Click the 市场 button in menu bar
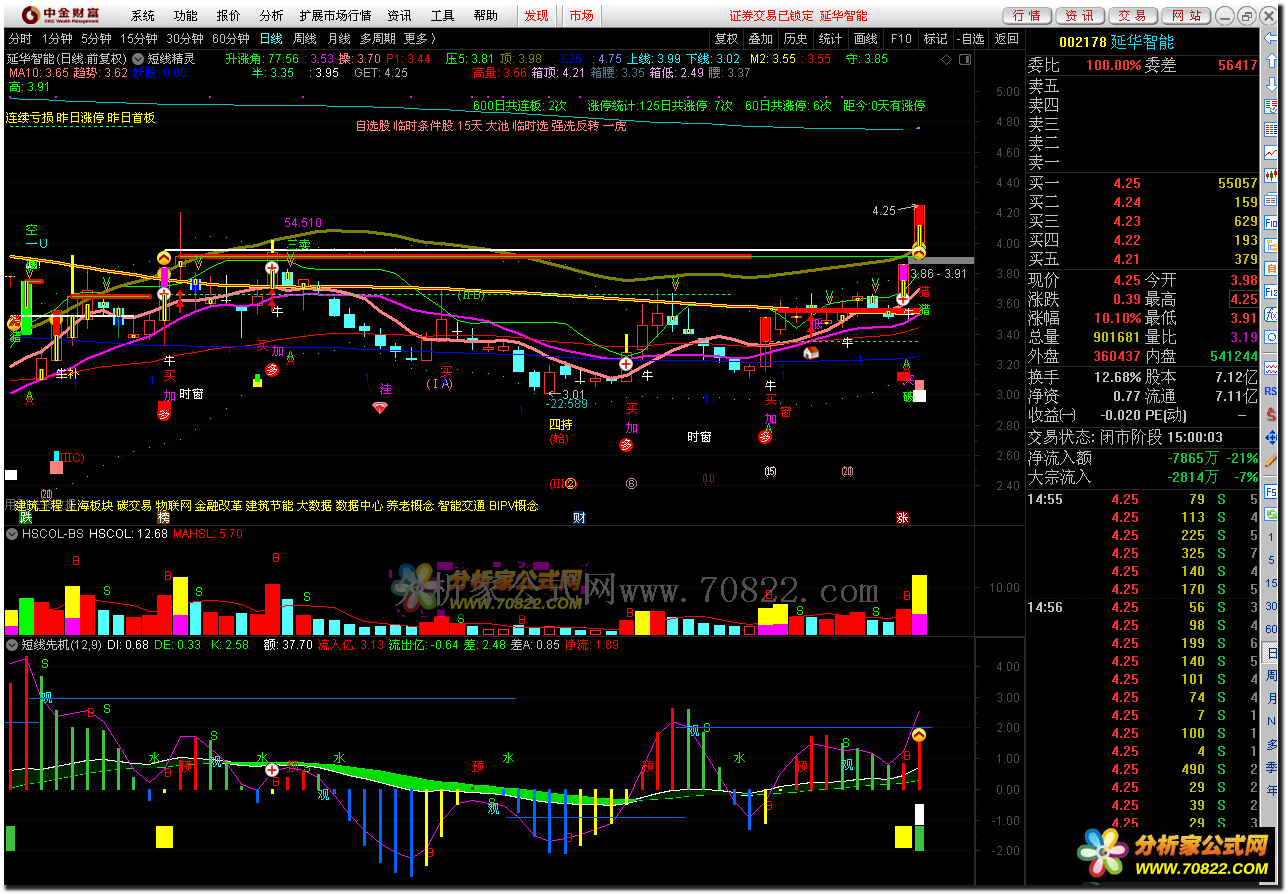The height and width of the screenshot is (894, 1288). pyautogui.click(x=581, y=16)
